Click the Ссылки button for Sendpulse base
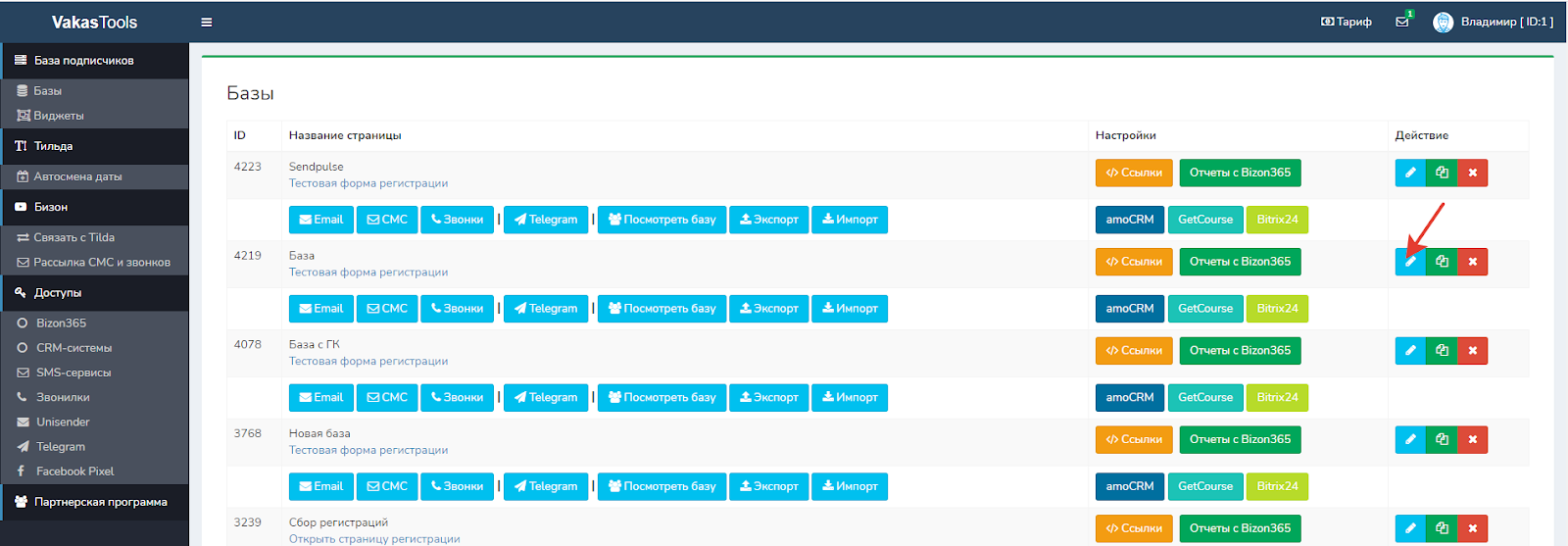 1134,173
